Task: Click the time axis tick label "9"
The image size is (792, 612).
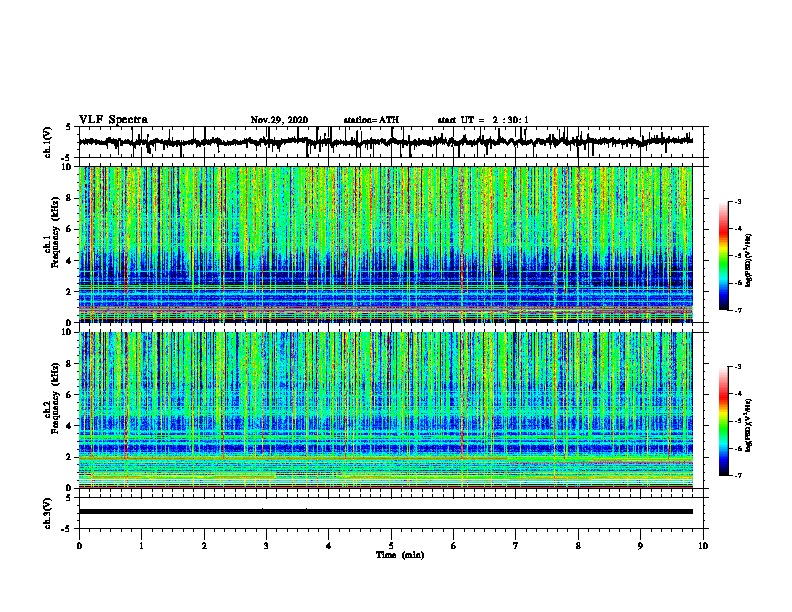Action: 640,546
